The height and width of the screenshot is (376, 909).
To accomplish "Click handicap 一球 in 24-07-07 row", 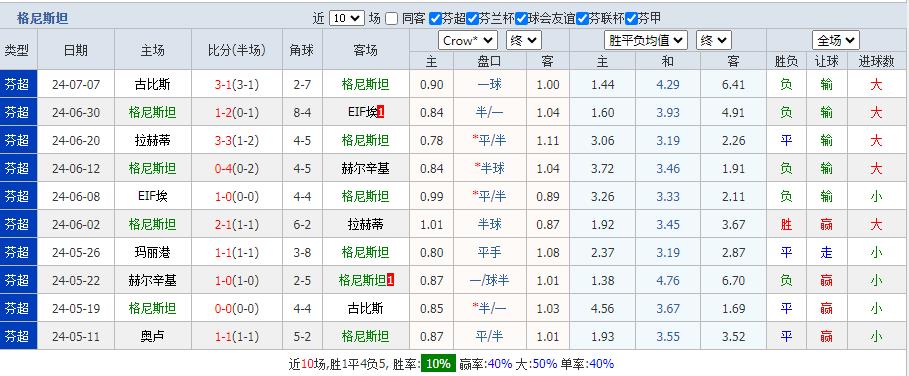I will 489,85.
